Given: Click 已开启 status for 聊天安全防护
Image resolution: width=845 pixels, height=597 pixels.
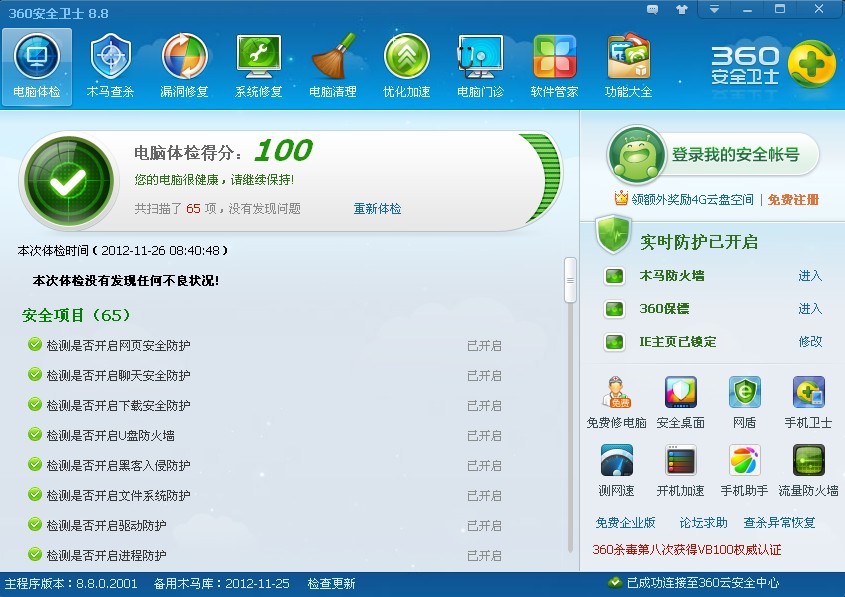Looking at the screenshot, I should [484, 376].
